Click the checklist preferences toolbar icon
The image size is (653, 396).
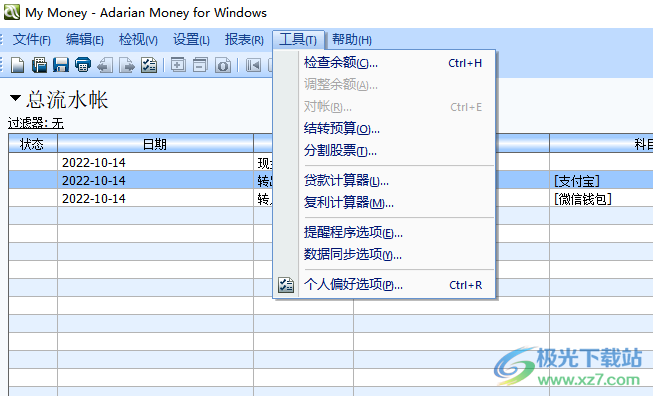(x=149, y=65)
